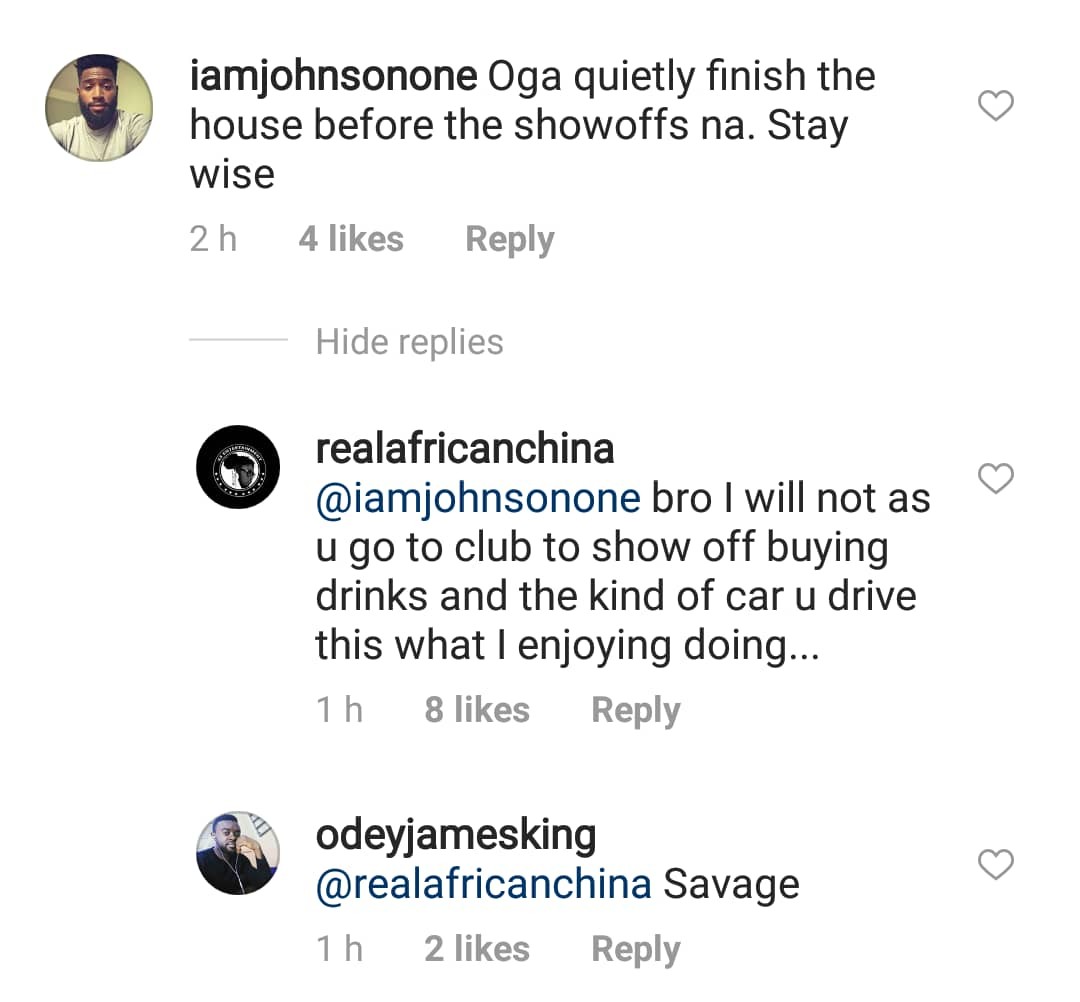View the 8 likes list
This screenshot has height=1002, width=1080.
click(x=476, y=710)
